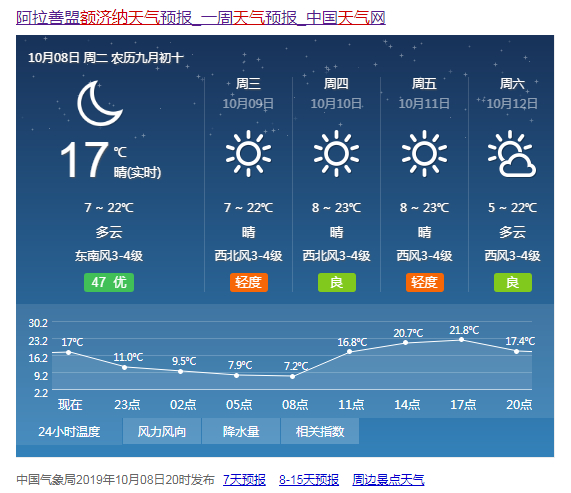571x493 pixels.
Task: Click the sunny icon for 周五
Action: 424,153
